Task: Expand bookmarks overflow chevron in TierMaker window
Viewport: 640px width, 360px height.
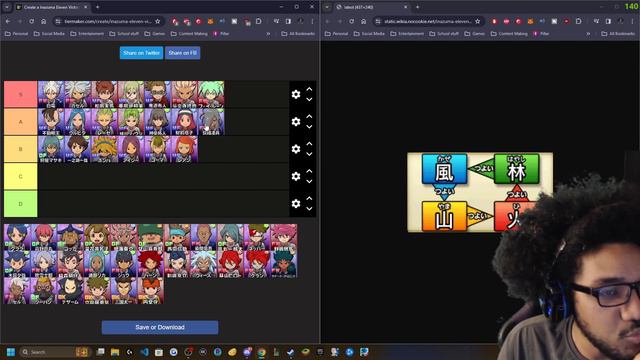Action: point(268,33)
